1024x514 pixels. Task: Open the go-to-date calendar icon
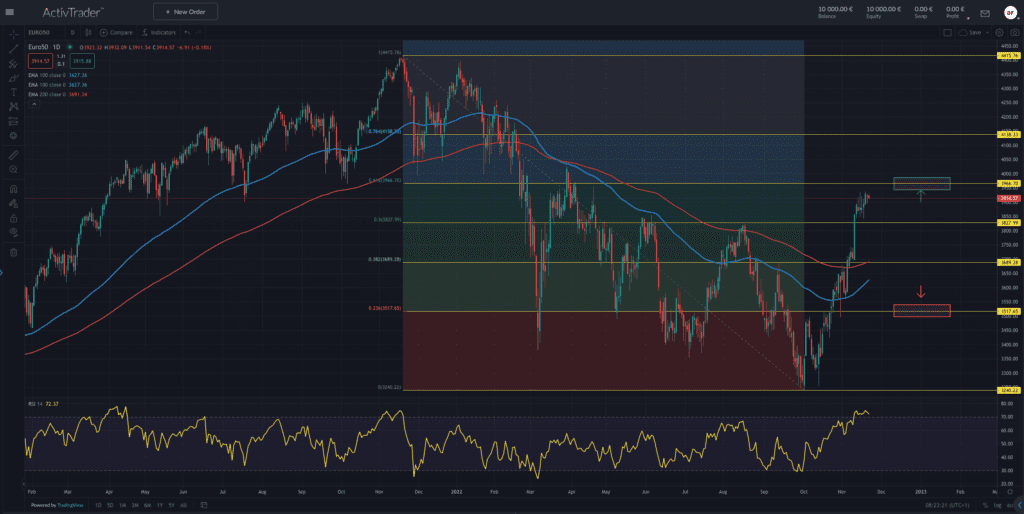tap(204, 505)
